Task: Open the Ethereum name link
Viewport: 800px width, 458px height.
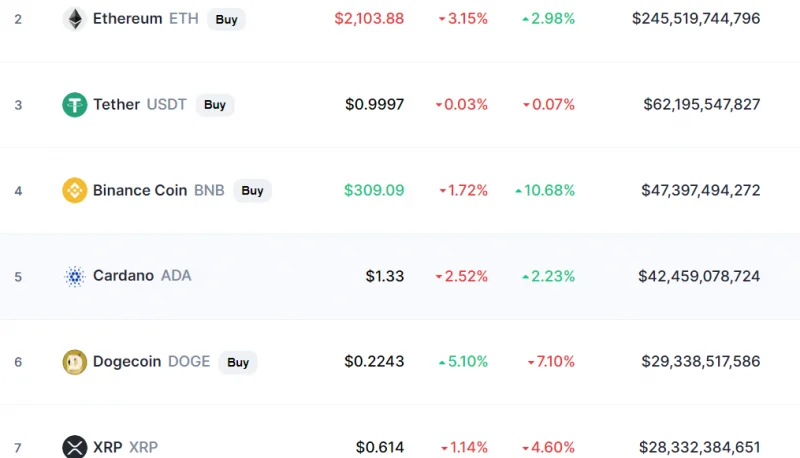Action: [128, 18]
